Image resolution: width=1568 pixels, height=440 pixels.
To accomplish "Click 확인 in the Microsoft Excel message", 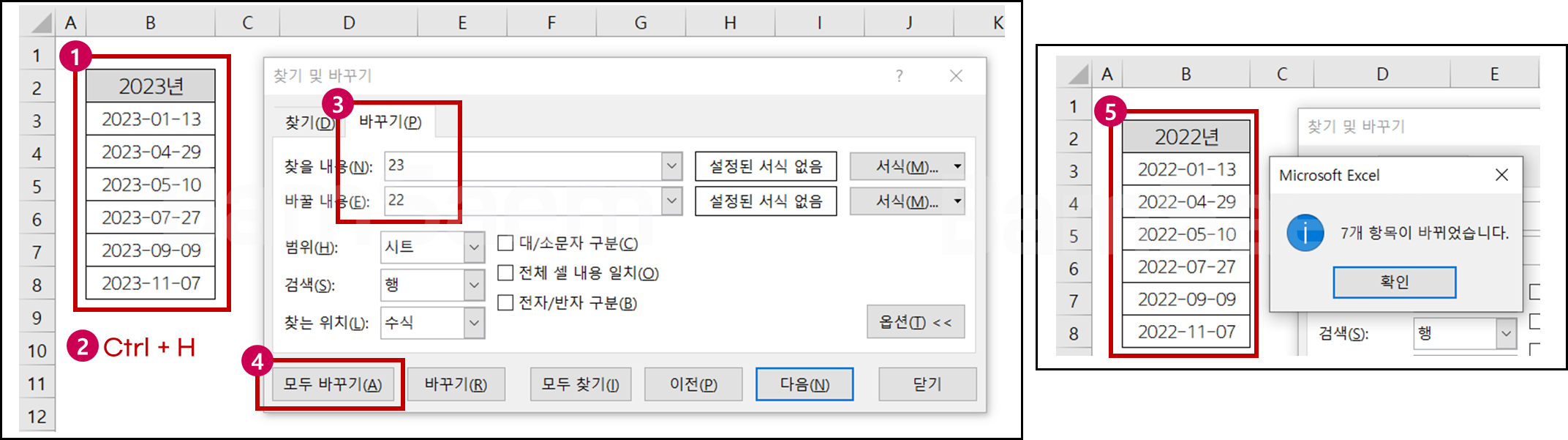I will pos(1395,282).
